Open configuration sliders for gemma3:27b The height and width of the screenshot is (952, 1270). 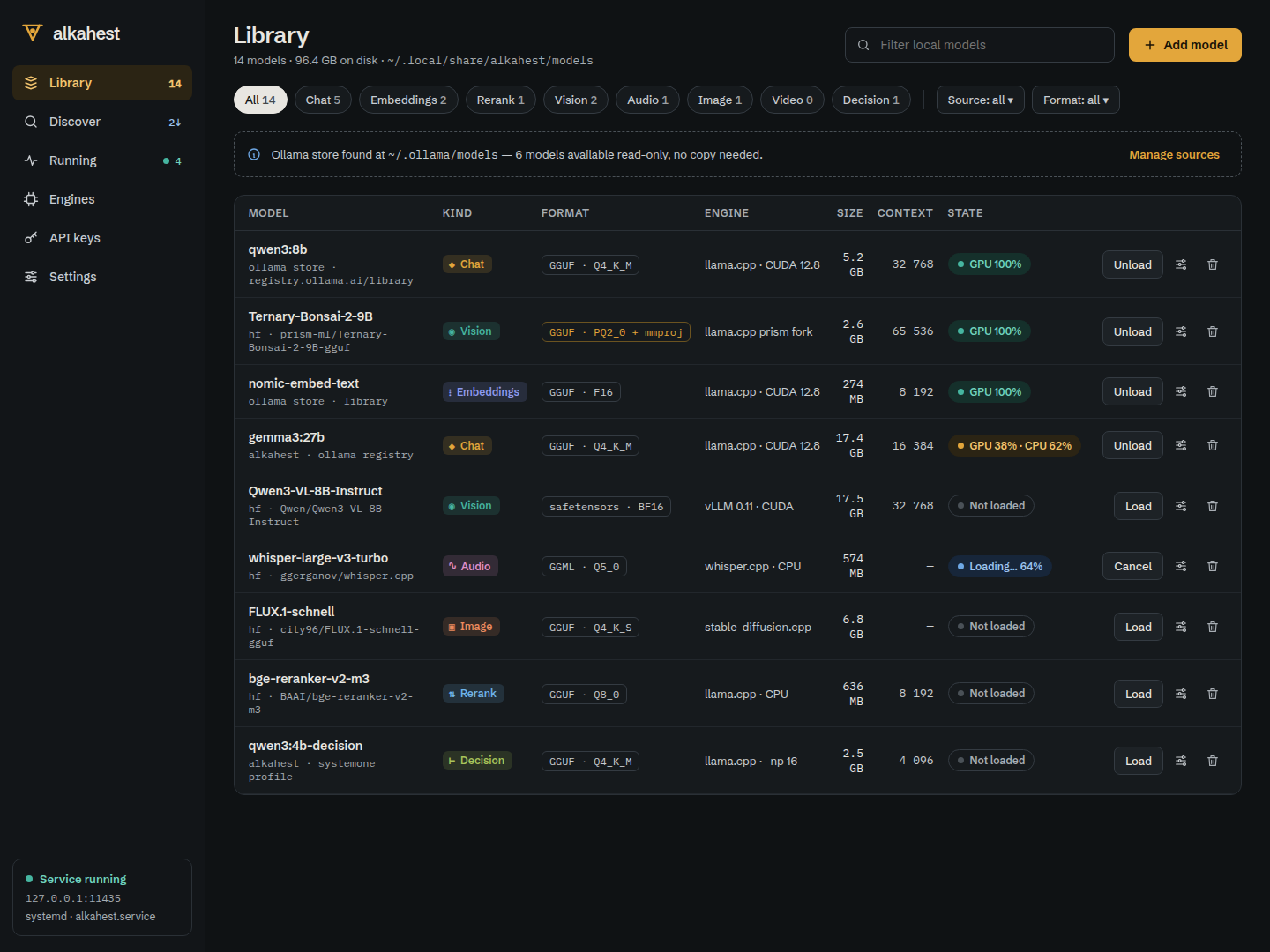(1181, 445)
